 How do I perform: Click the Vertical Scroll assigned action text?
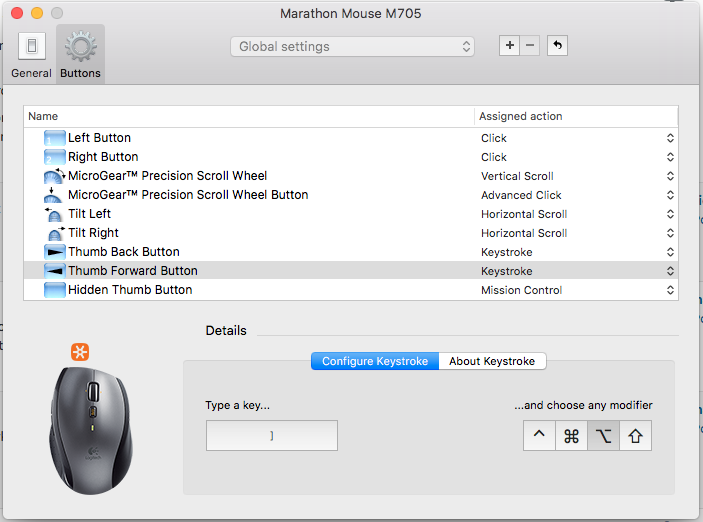pyautogui.click(x=517, y=176)
